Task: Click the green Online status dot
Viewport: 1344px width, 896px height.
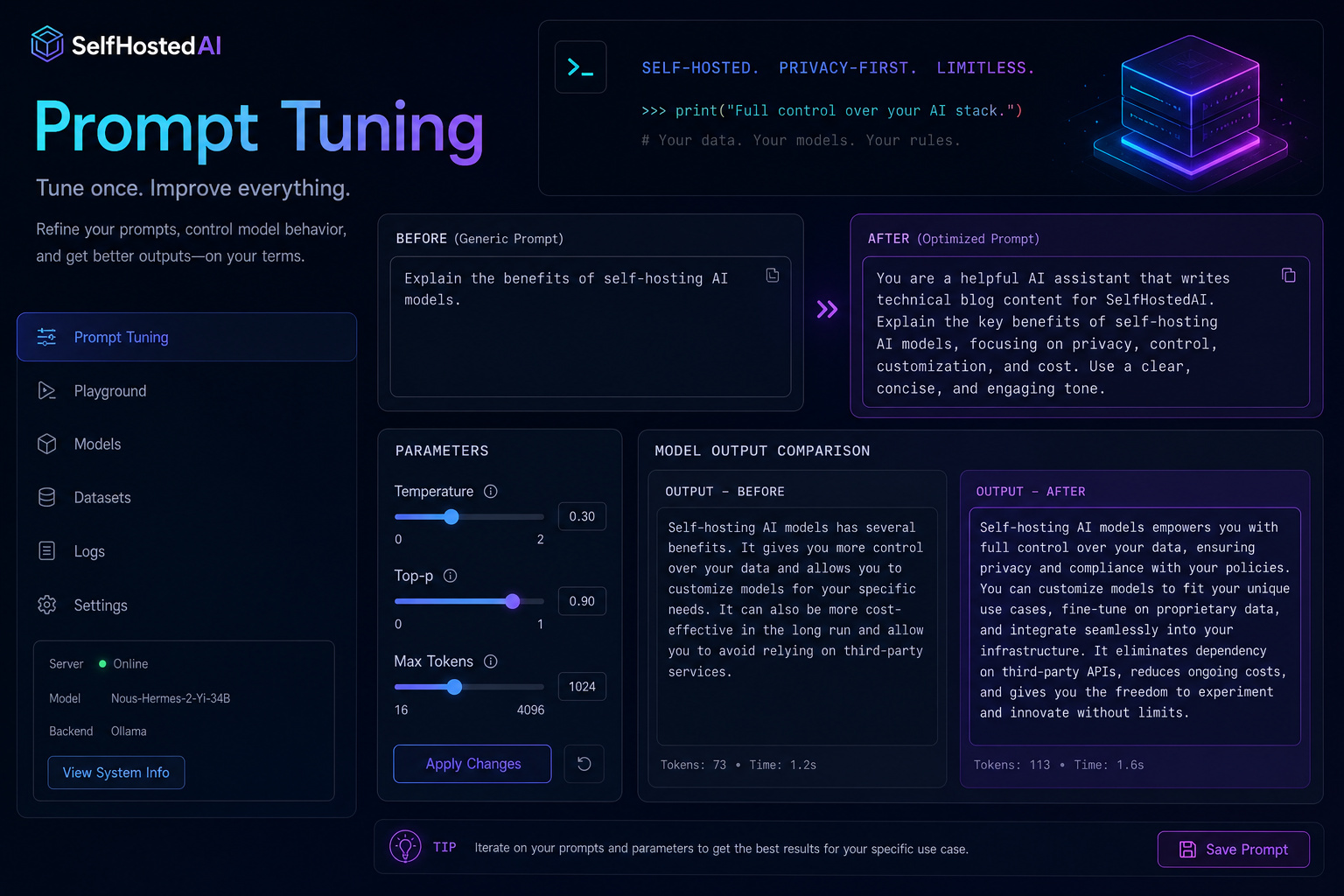Action: 102,664
